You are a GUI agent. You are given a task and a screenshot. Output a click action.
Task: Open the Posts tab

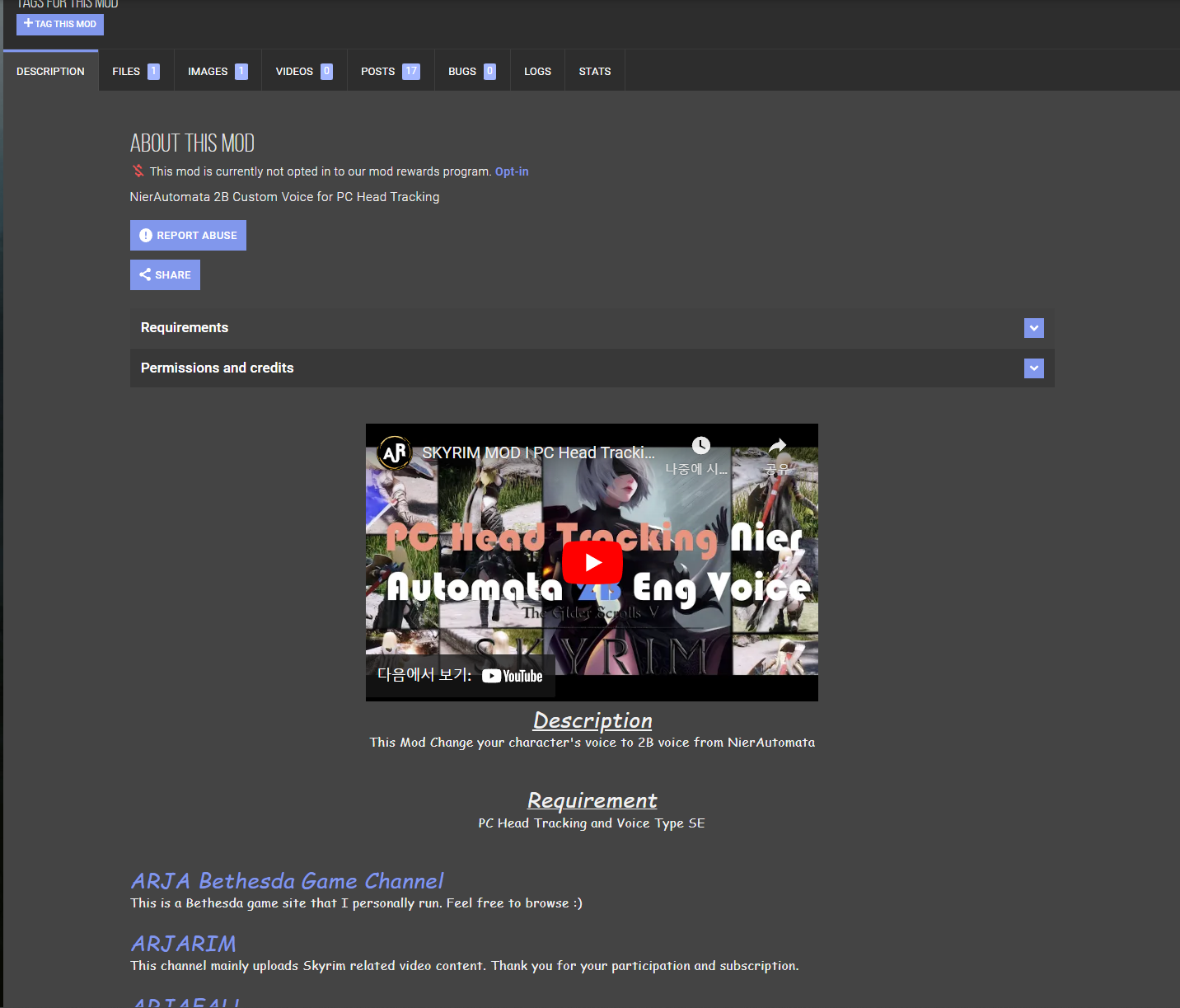tap(391, 72)
